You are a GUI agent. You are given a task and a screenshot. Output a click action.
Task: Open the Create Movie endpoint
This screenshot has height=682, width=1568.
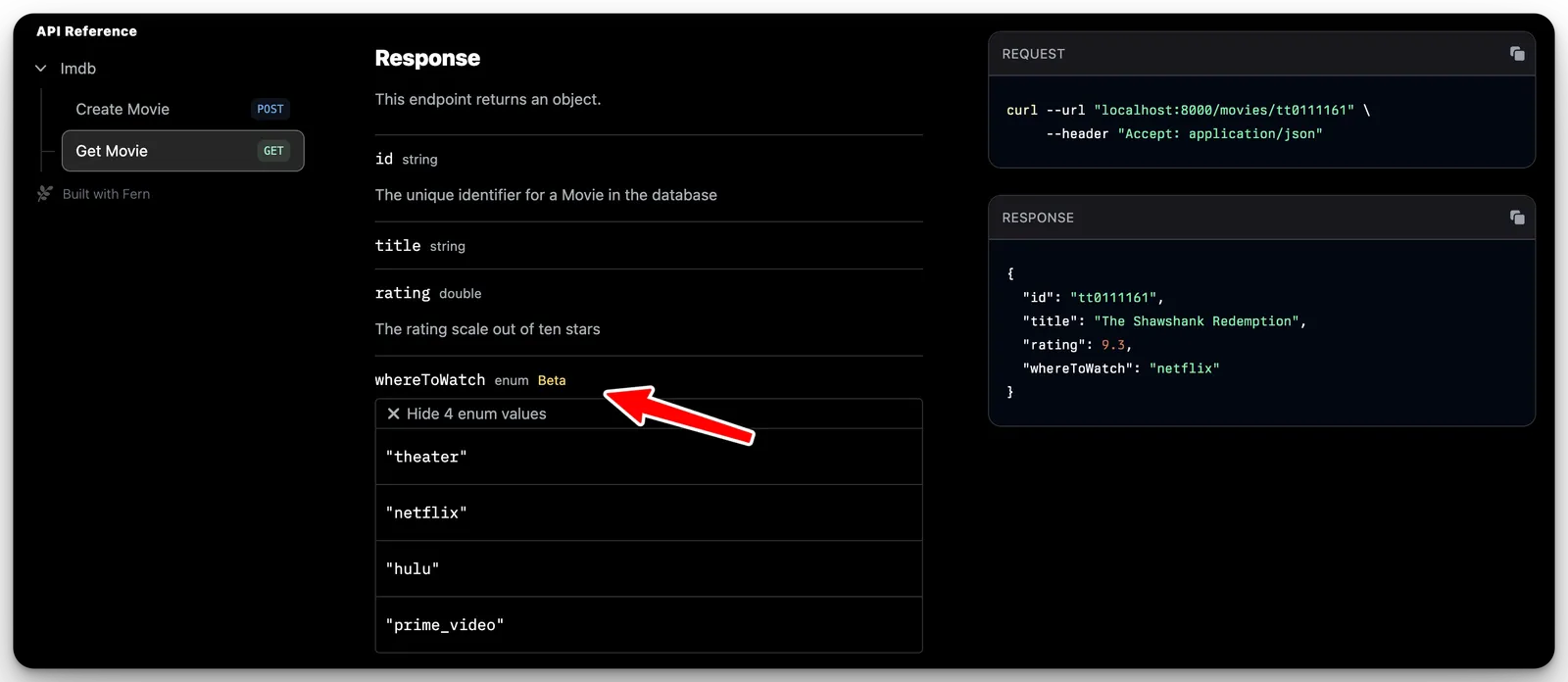click(182, 109)
